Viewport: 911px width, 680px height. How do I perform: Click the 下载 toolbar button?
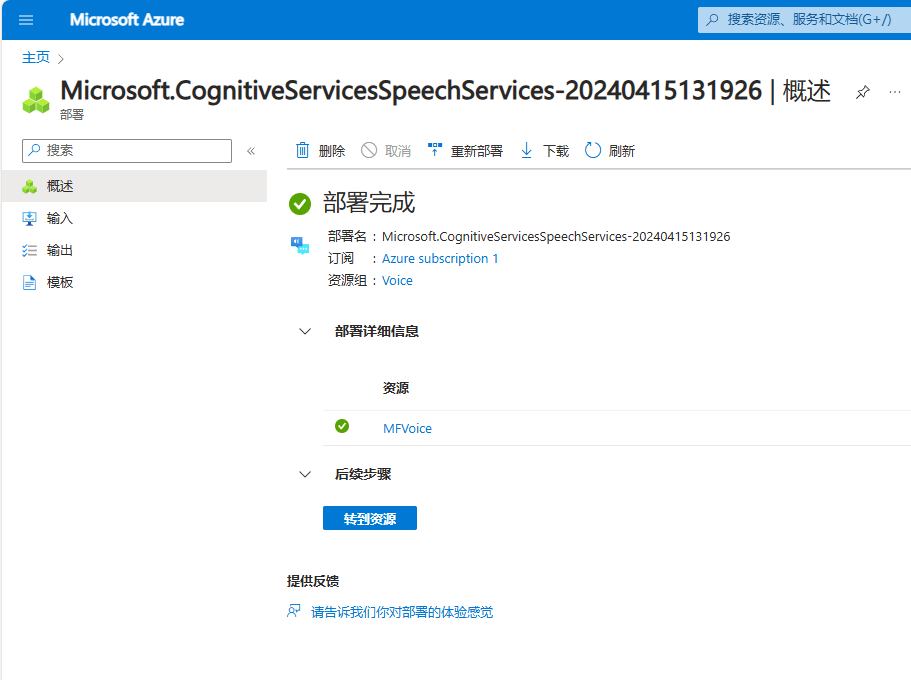tap(544, 151)
